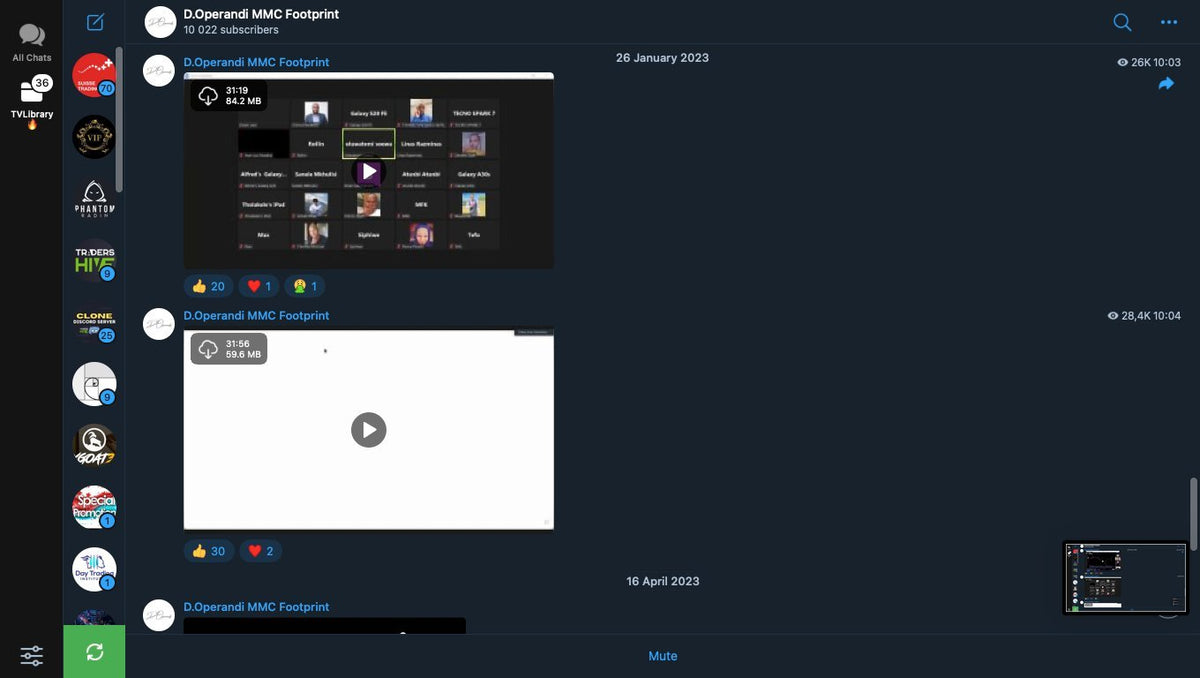Open search in this channel
Viewport: 1200px width, 678px height.
pos(1123,22)
